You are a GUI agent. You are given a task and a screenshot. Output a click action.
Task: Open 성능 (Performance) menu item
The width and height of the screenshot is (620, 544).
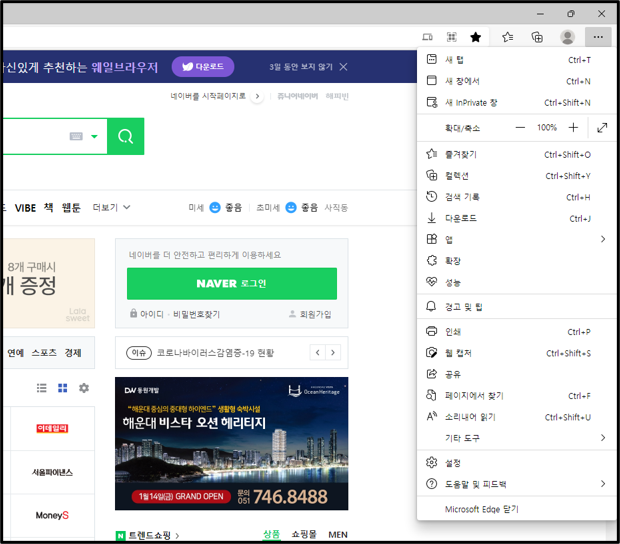coord(516,282)
